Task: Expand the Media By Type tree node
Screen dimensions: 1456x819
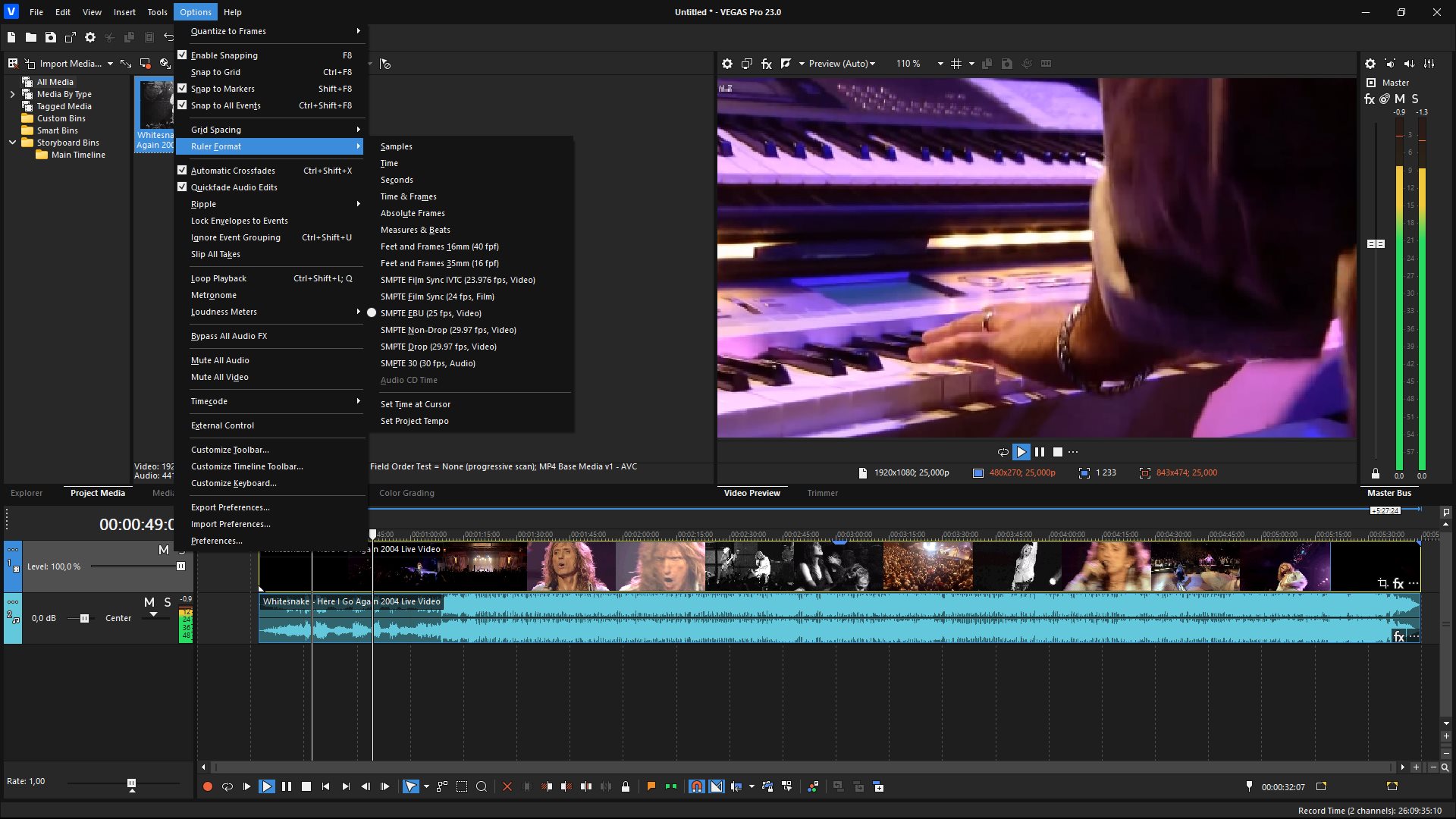Action: 12,94
